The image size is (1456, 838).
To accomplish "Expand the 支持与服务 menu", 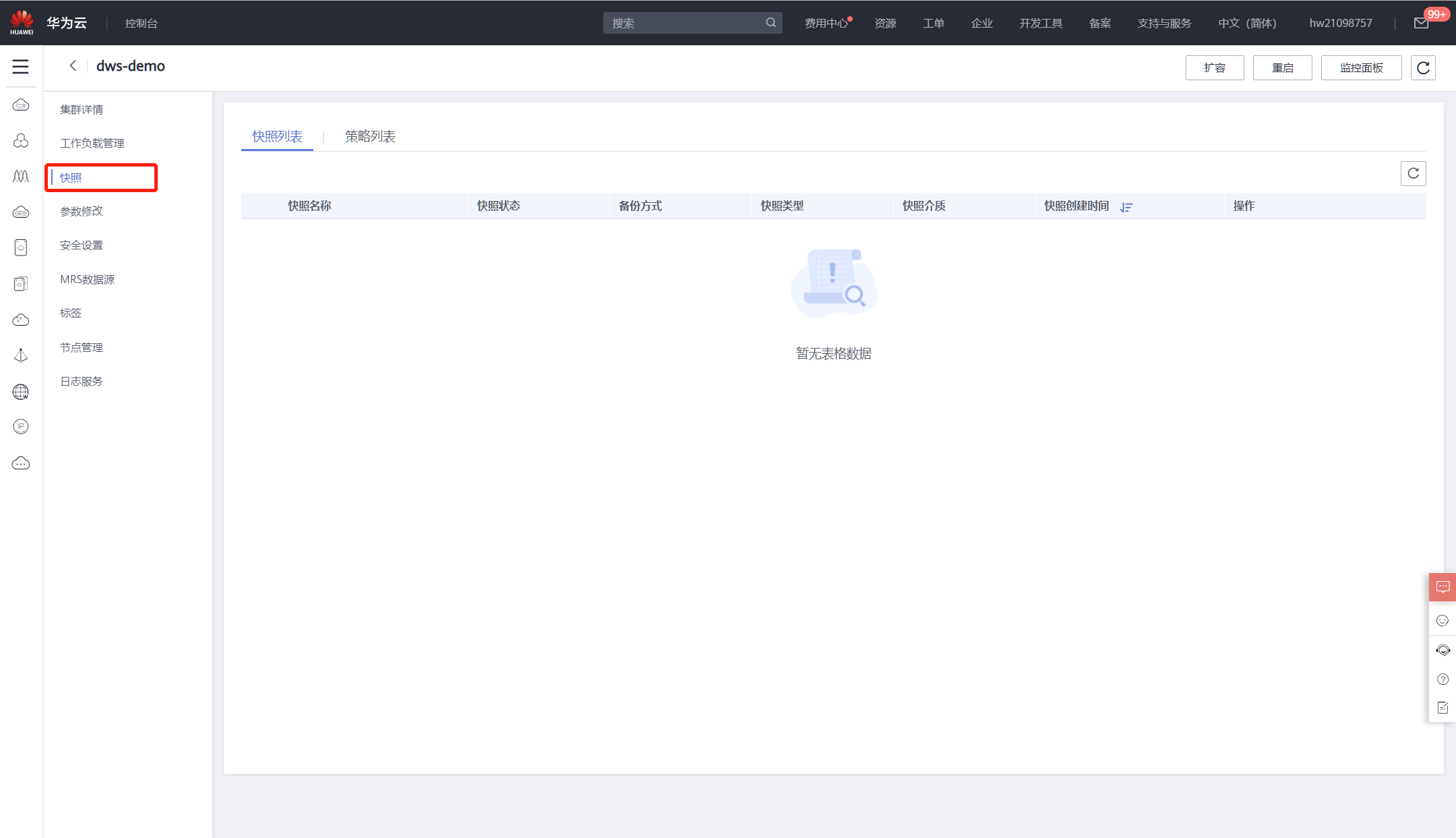I will tap(1164, 24).
